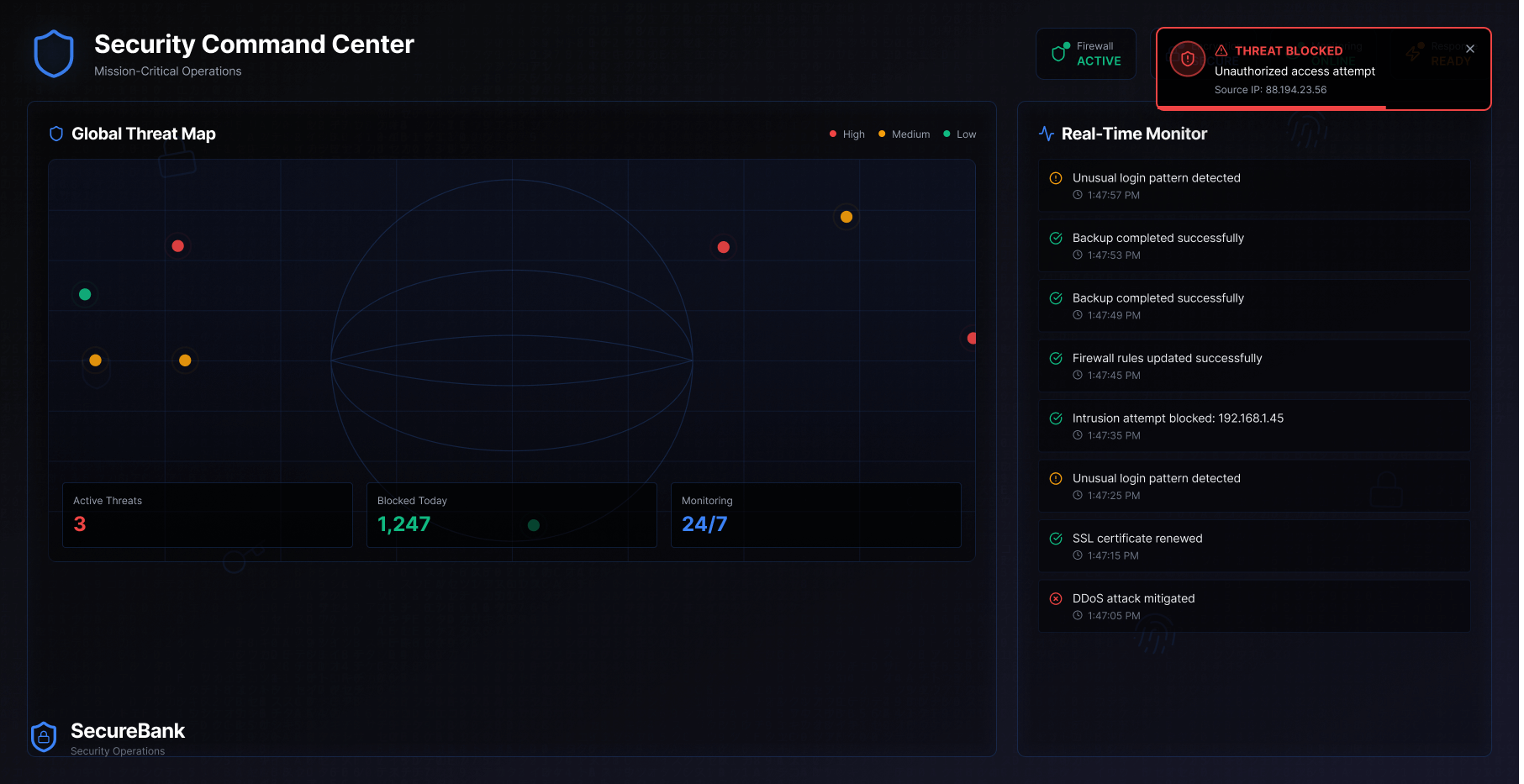Viewport: 1524px width, 784px height.
Task: Click the shield icon beside Global Threat Map
Action: [x=56, y=134]
